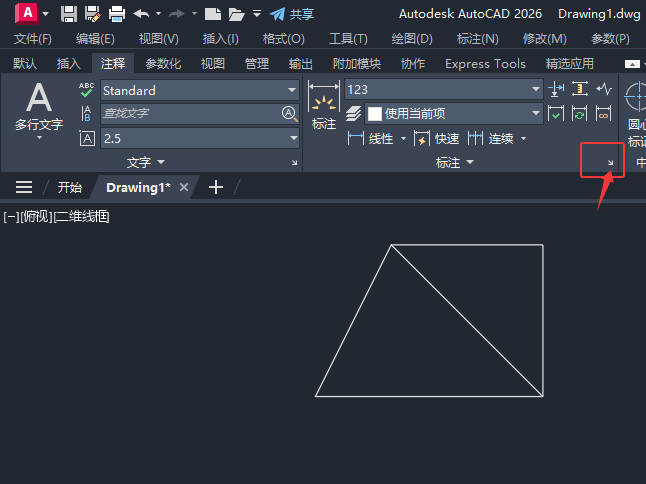The width and height of the screenshot is (646, 484).
Task: Click the plus new drawing tab button
Action: point(216,187)
